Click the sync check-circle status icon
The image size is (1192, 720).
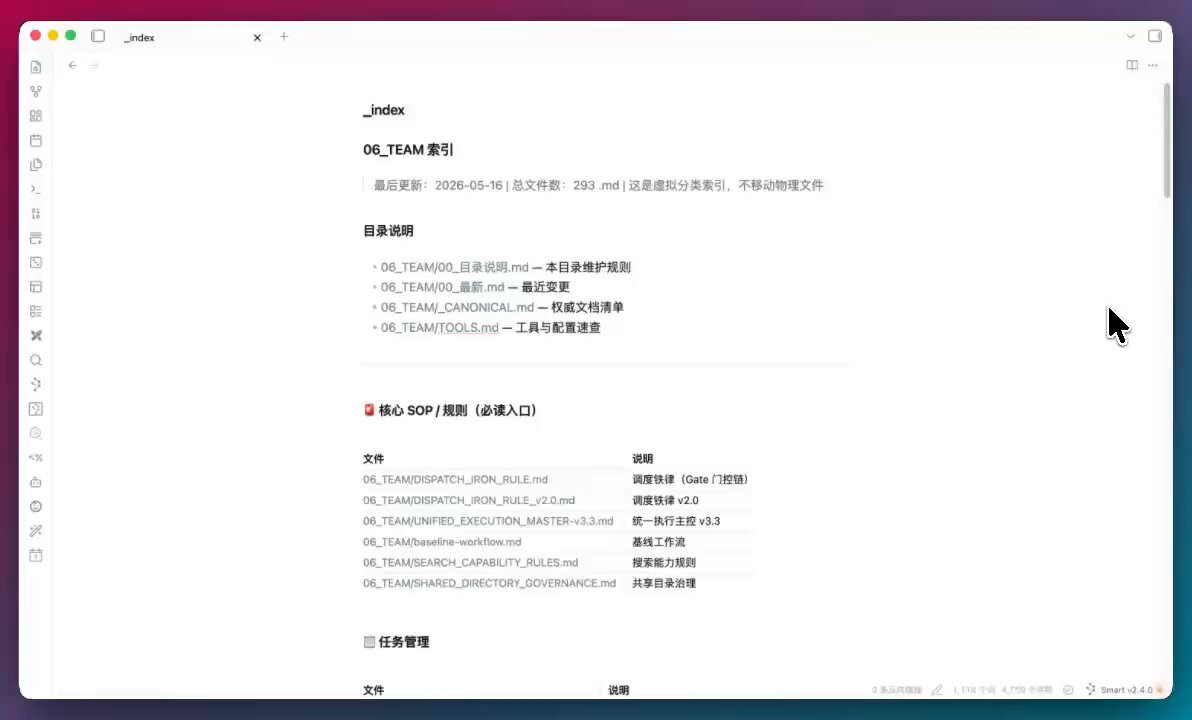[1068, 690]
